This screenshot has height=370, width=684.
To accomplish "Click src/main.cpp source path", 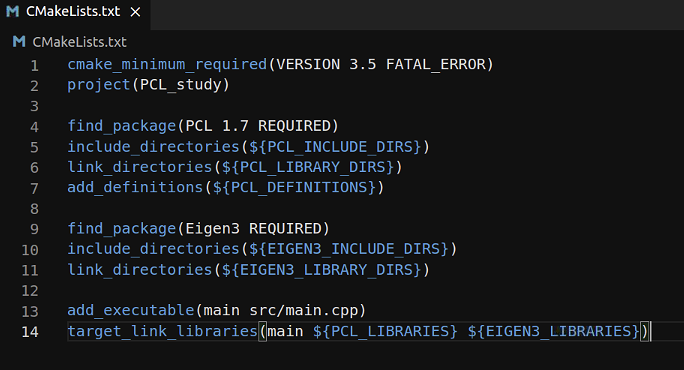I will click(x=303, y=311).
